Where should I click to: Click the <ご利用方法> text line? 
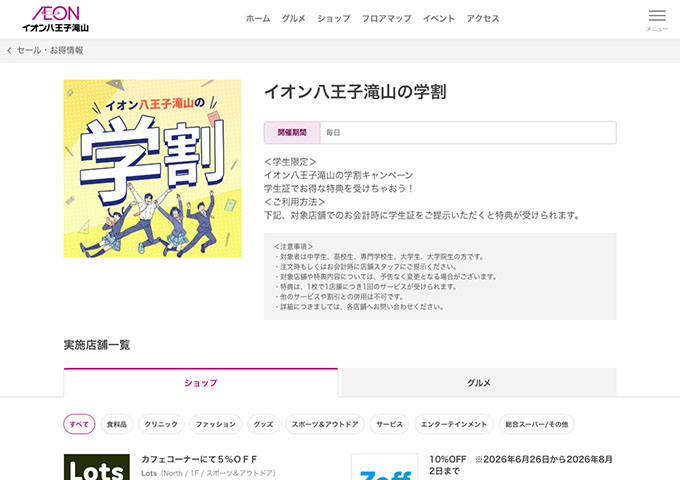(x=294, y=202)
